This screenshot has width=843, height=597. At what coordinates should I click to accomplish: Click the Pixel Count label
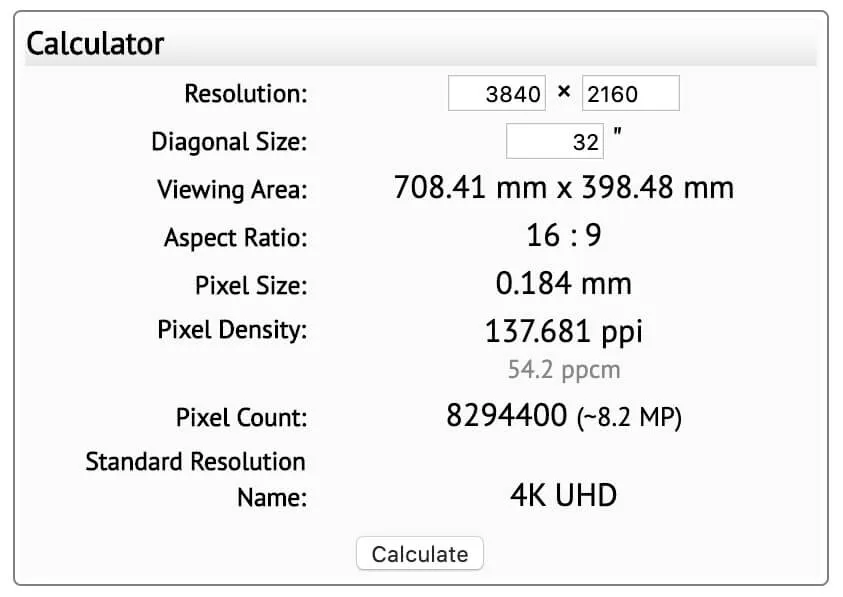[241, 417]
